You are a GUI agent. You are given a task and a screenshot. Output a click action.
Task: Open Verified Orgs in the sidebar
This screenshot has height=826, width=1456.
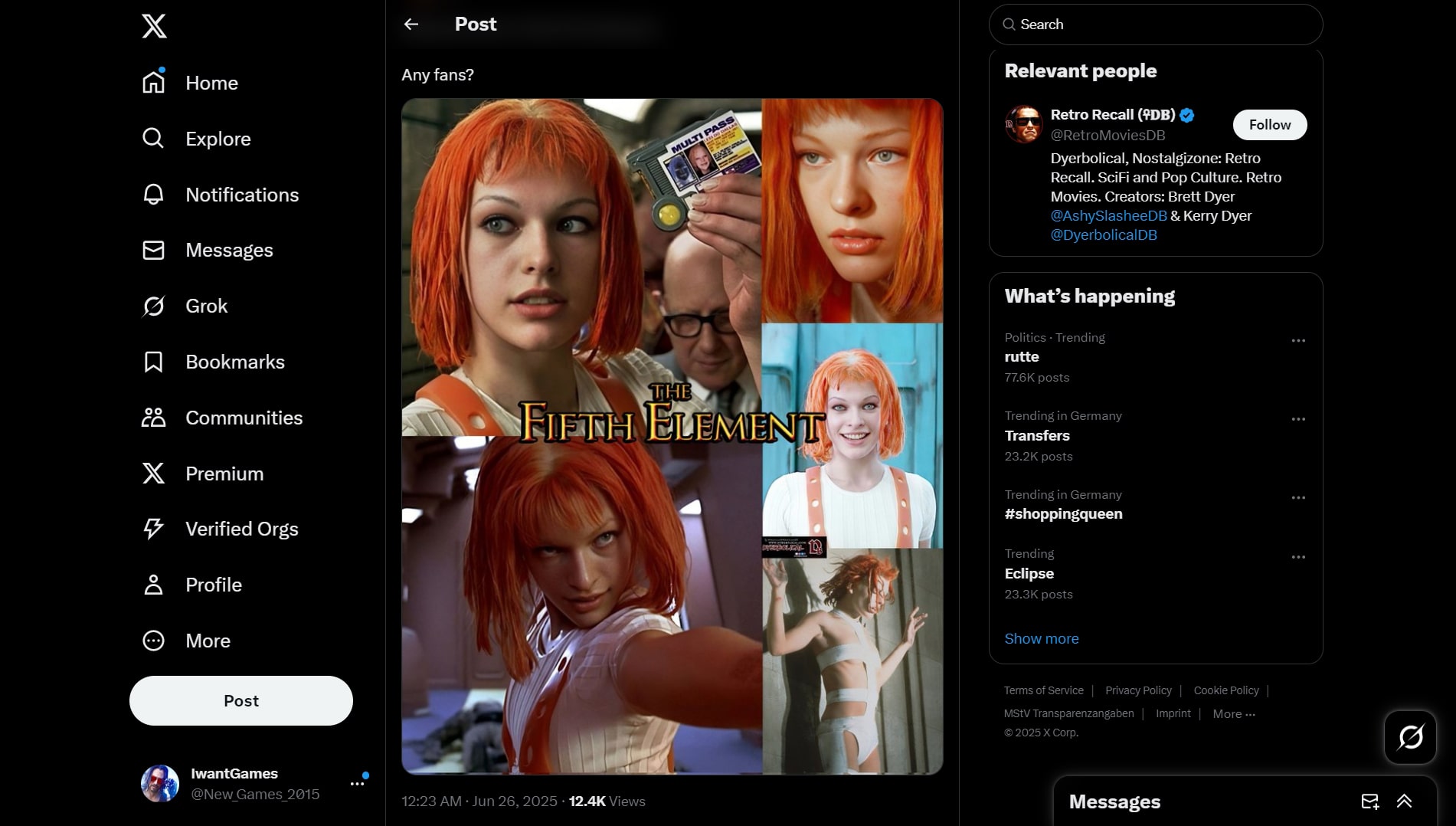(220, 529)
